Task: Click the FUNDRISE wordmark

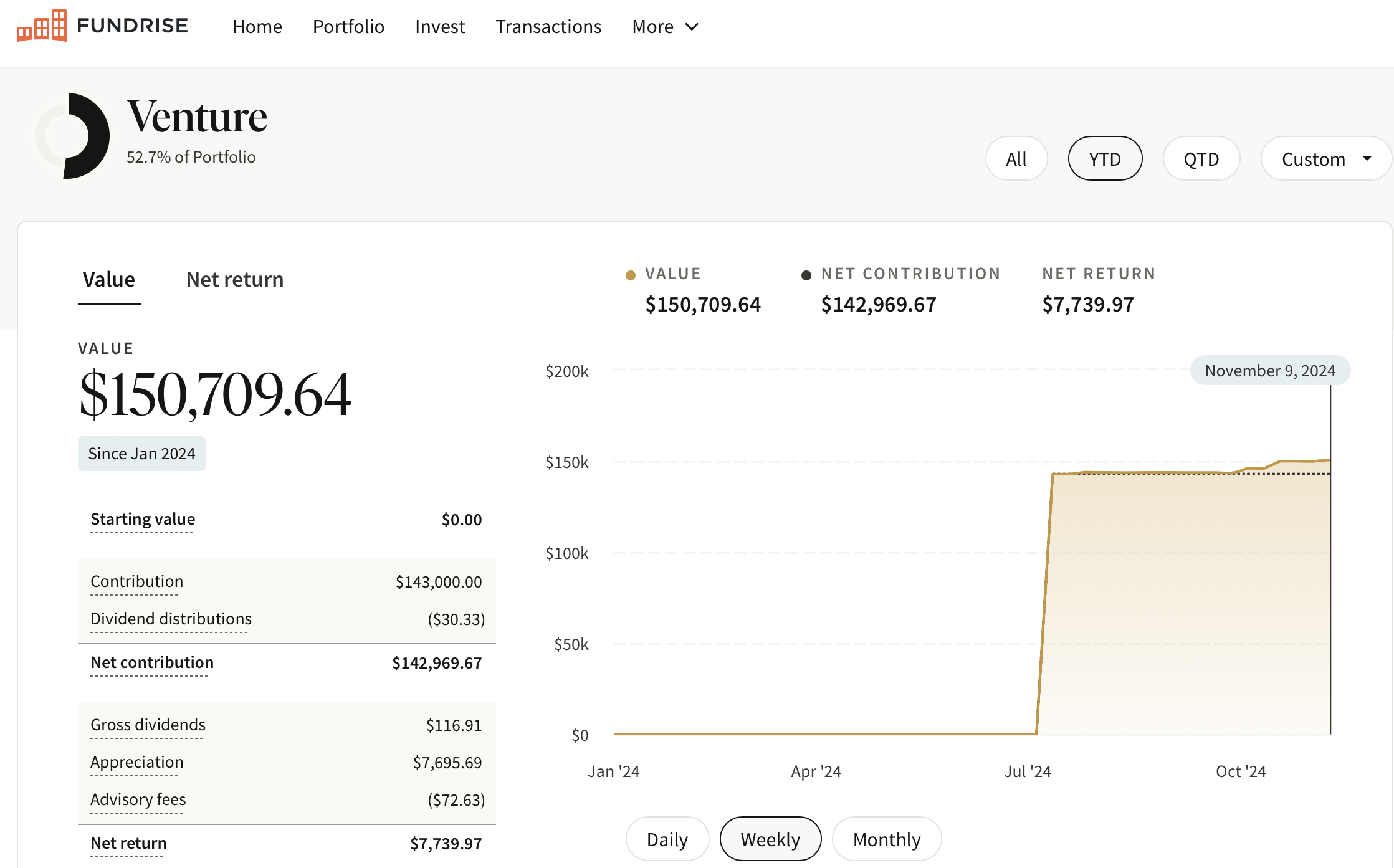Action: pos(132,26)
